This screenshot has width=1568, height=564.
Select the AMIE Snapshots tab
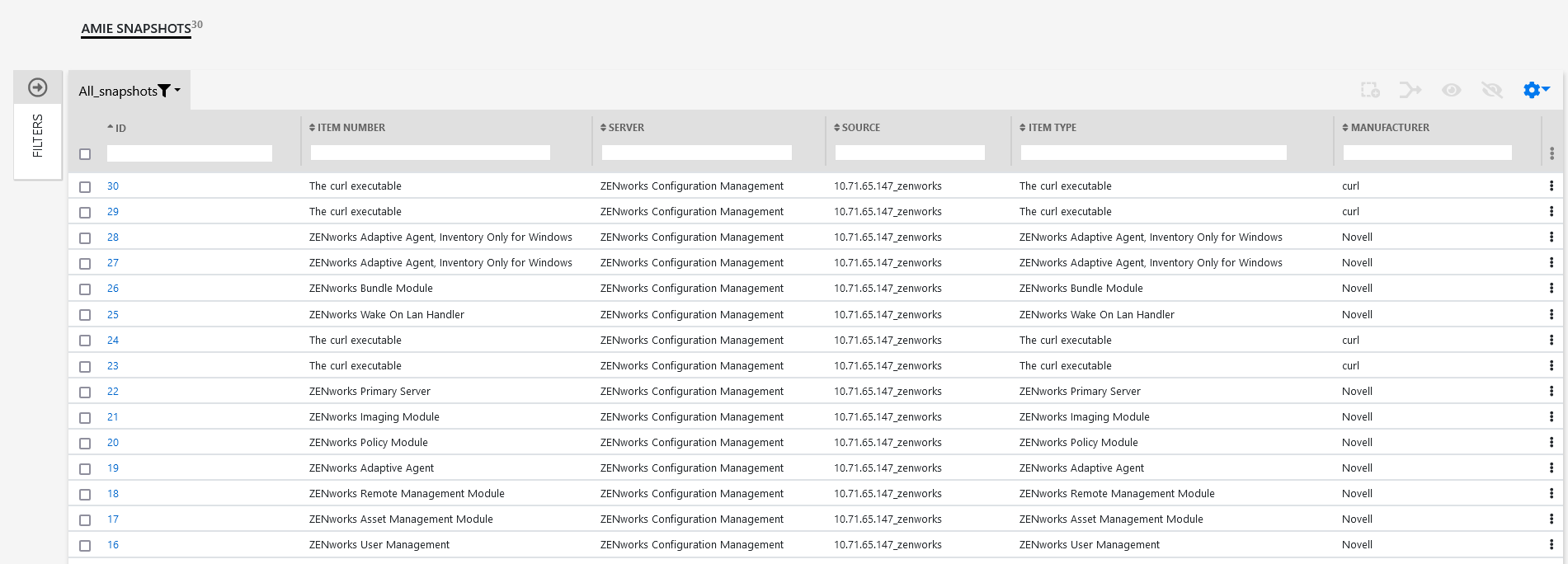[136, 29]
